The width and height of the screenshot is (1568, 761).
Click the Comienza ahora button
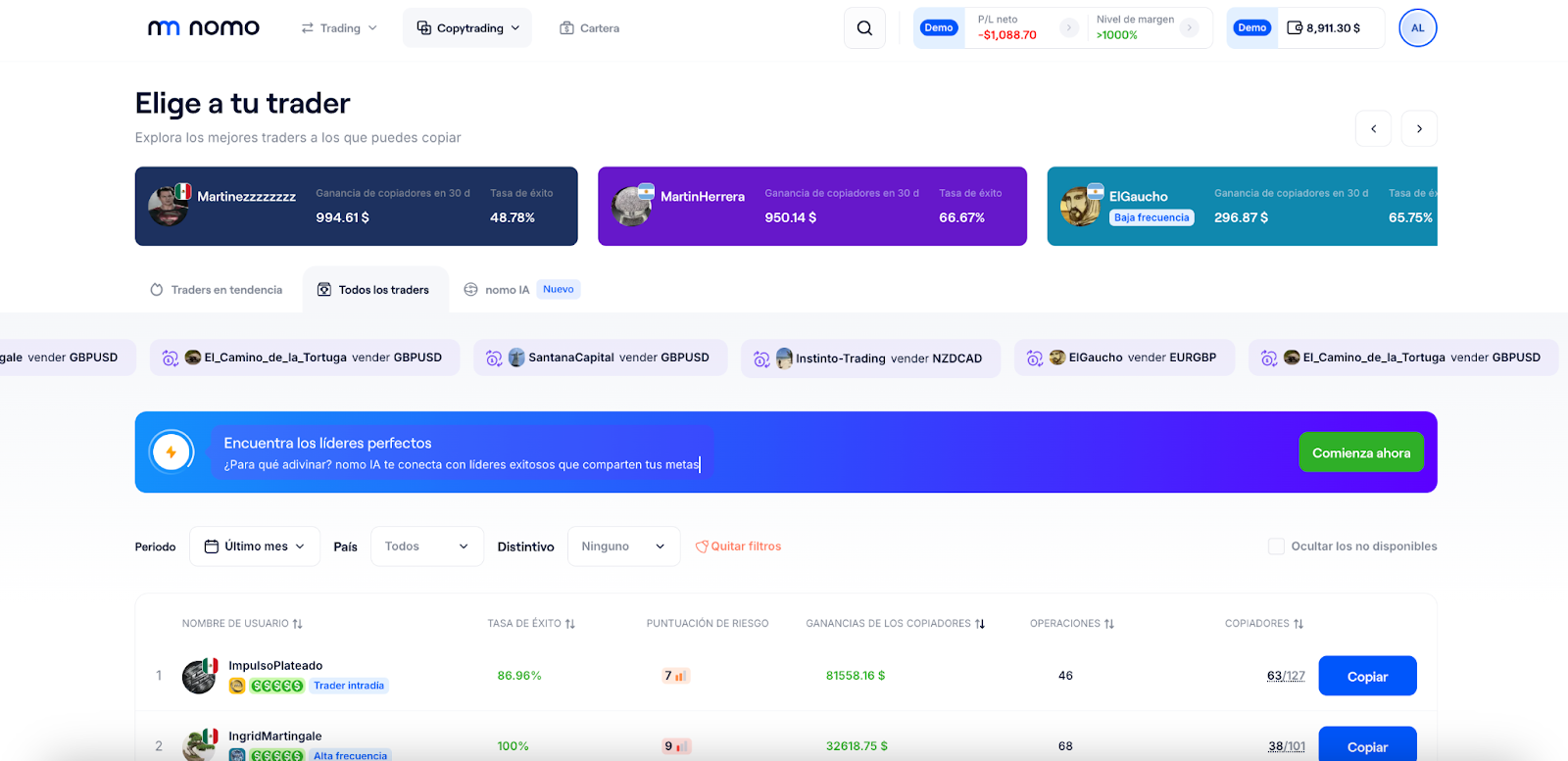(1361, 452)
